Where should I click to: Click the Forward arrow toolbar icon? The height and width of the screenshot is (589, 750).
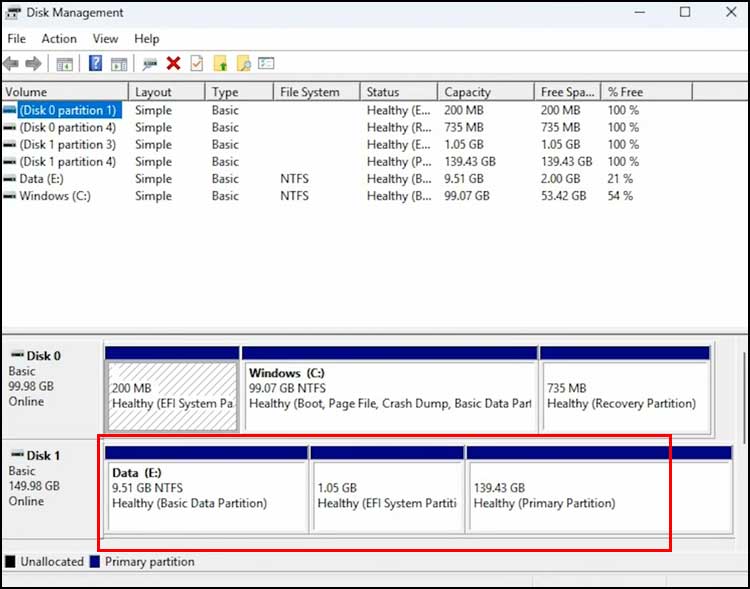click(x=33, y=63)
